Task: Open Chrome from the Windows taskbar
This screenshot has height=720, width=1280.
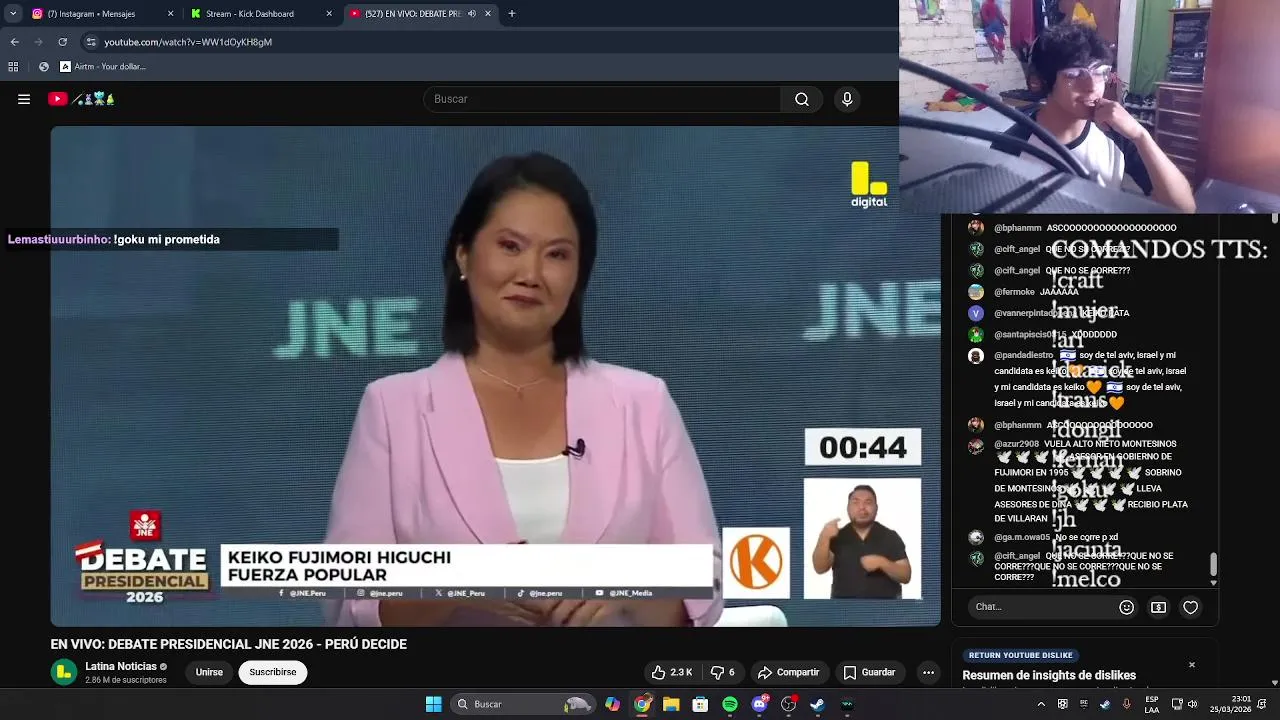Action: coord(642,704)
